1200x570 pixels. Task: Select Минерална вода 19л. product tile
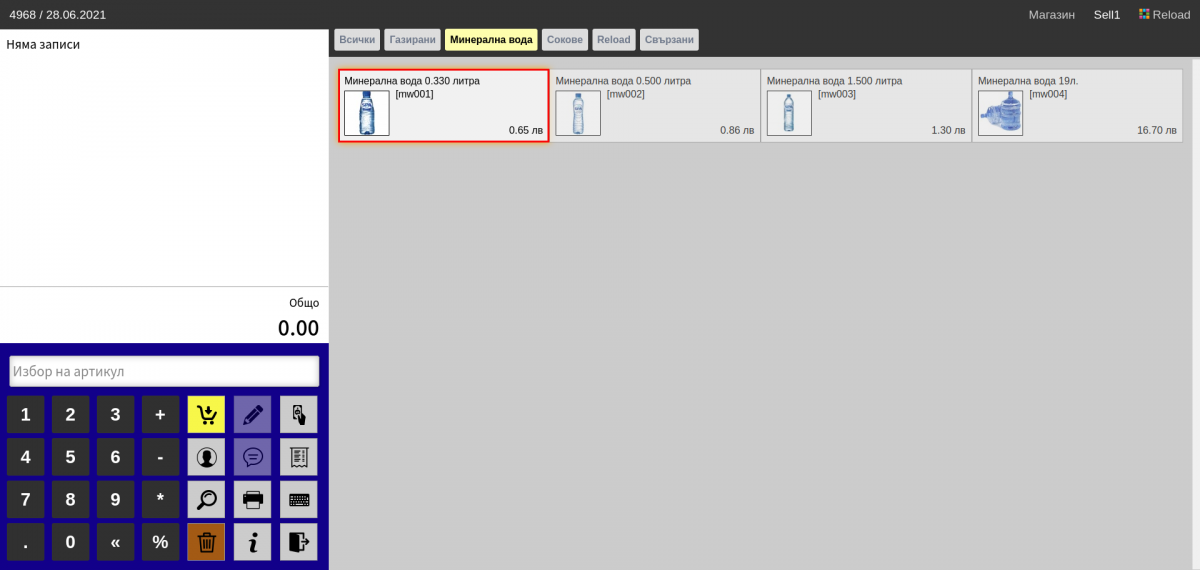(1077, 106)
